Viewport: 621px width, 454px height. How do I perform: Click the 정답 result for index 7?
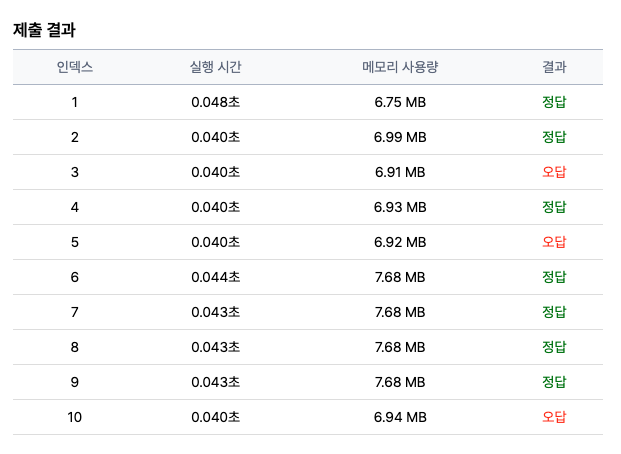[x=554, y=312]
